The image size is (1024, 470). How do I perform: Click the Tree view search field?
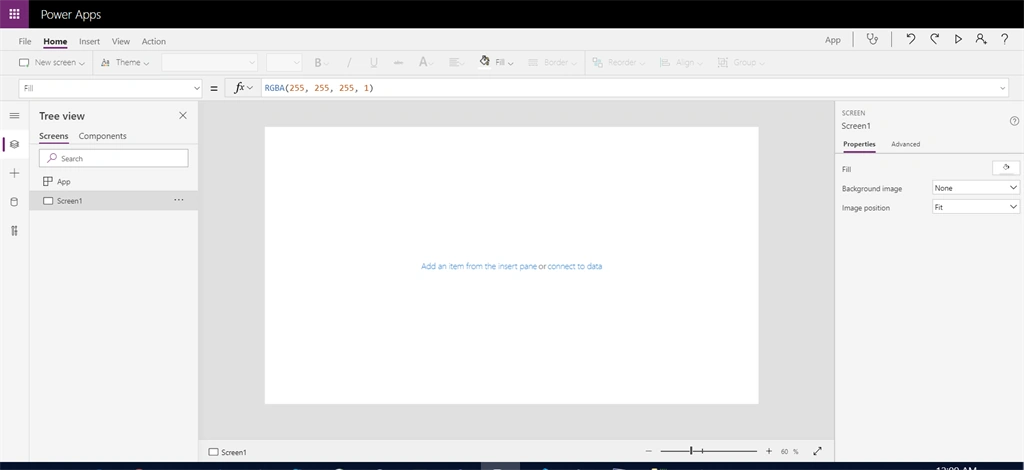point(114,158)
